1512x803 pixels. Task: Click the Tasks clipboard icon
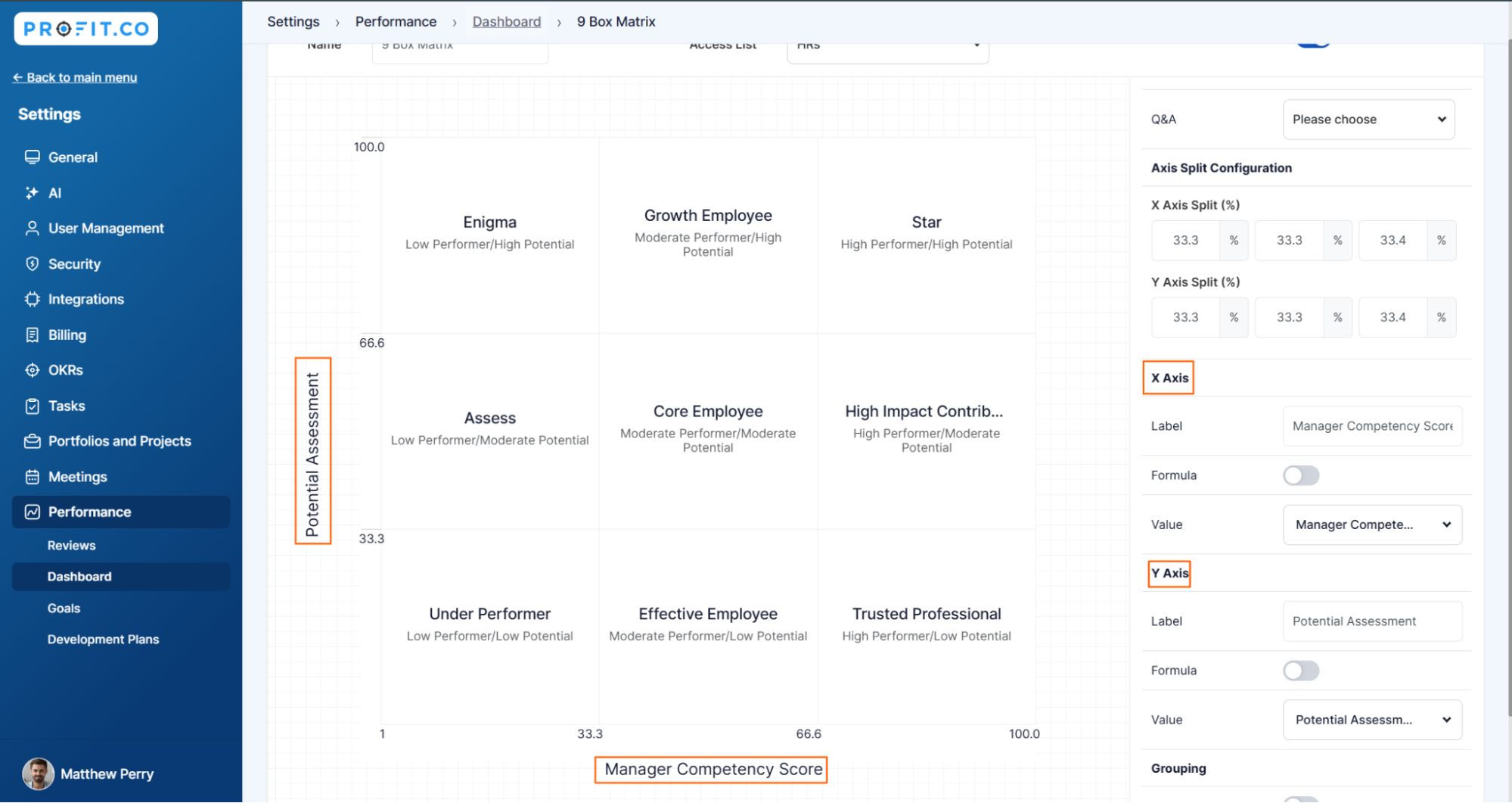click(x=32, y=406)
